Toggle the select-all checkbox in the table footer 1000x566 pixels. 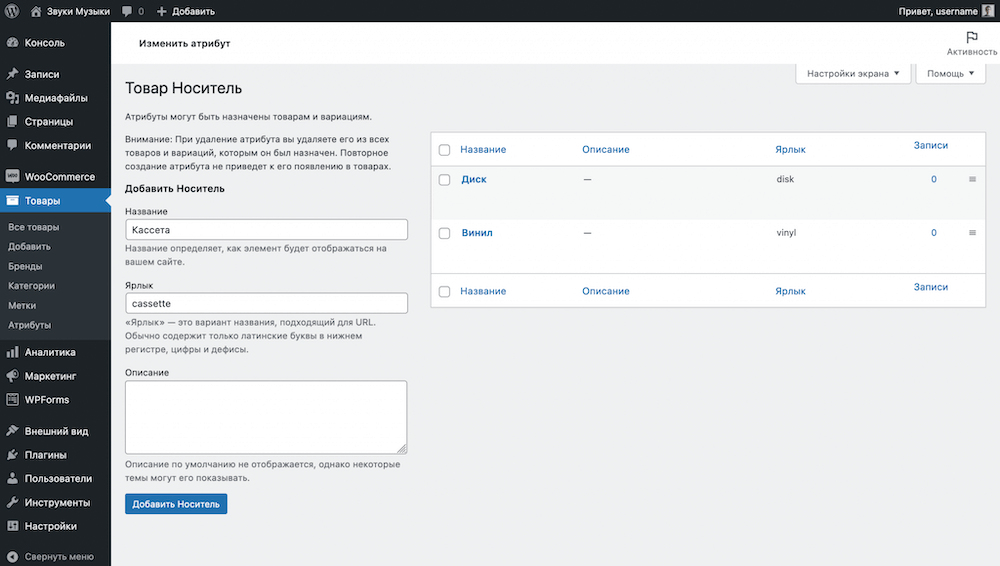pyautogui.click(x=445, y=292)
